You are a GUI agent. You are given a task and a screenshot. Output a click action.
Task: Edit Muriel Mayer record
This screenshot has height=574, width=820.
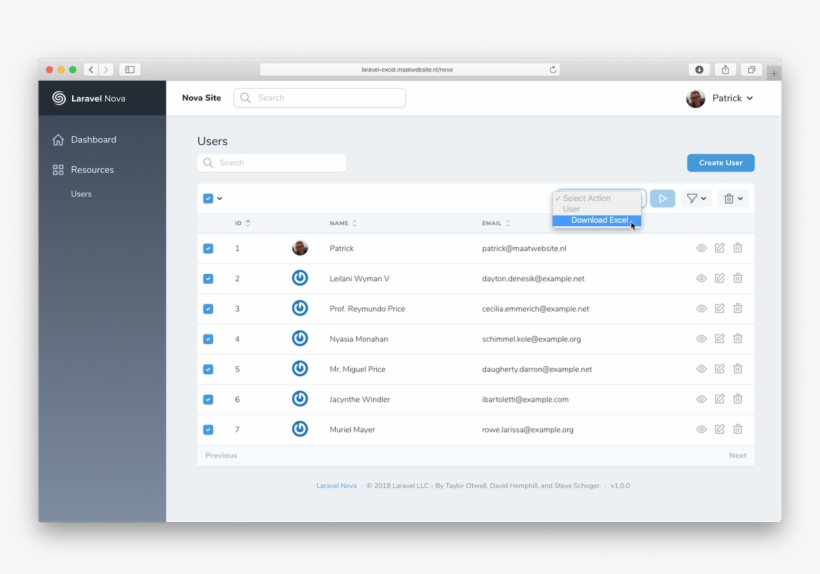pyautogui.click(x=720, y=429)
